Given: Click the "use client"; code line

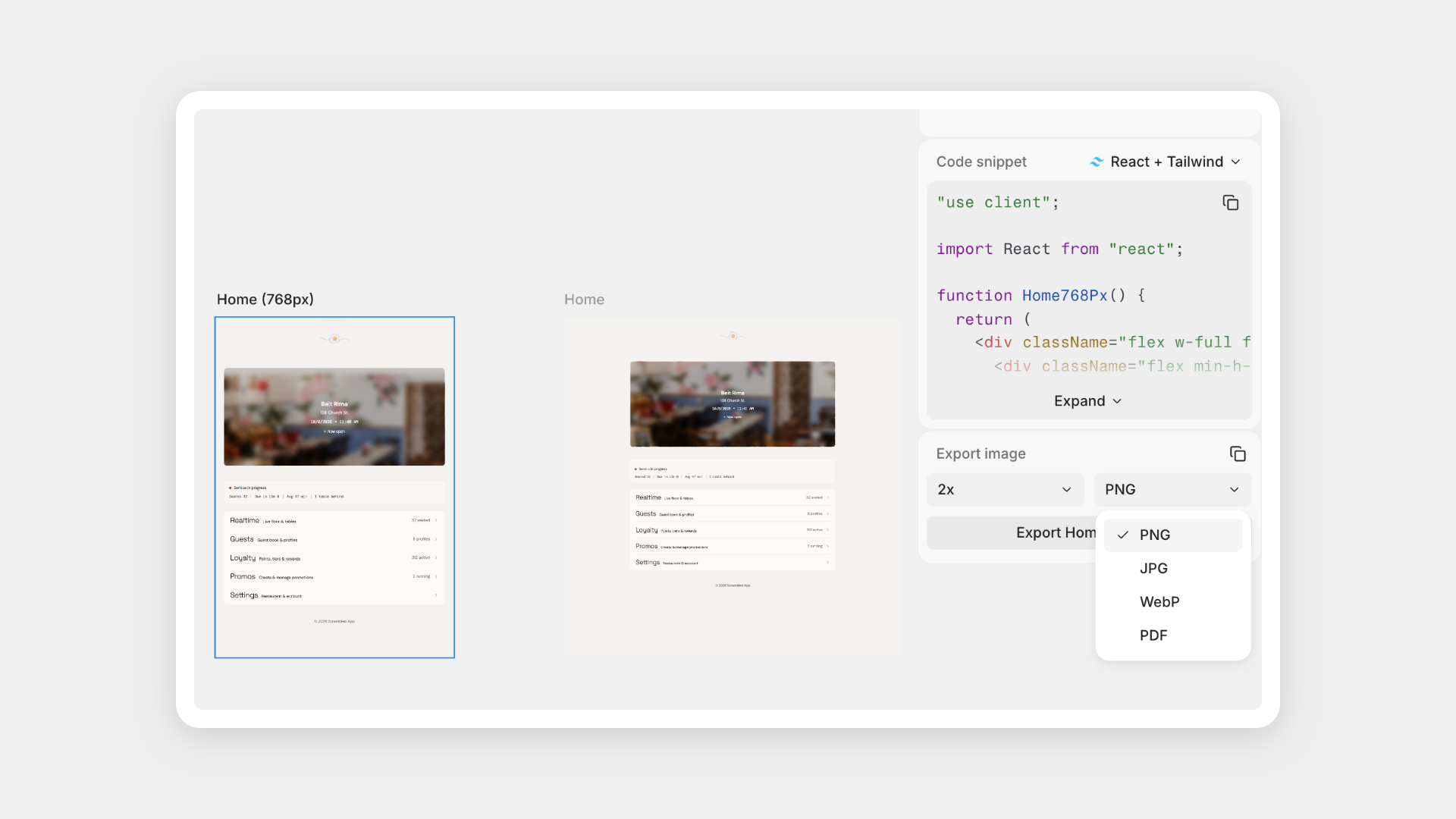Looking at the screenshot, I should pos(997,202).
